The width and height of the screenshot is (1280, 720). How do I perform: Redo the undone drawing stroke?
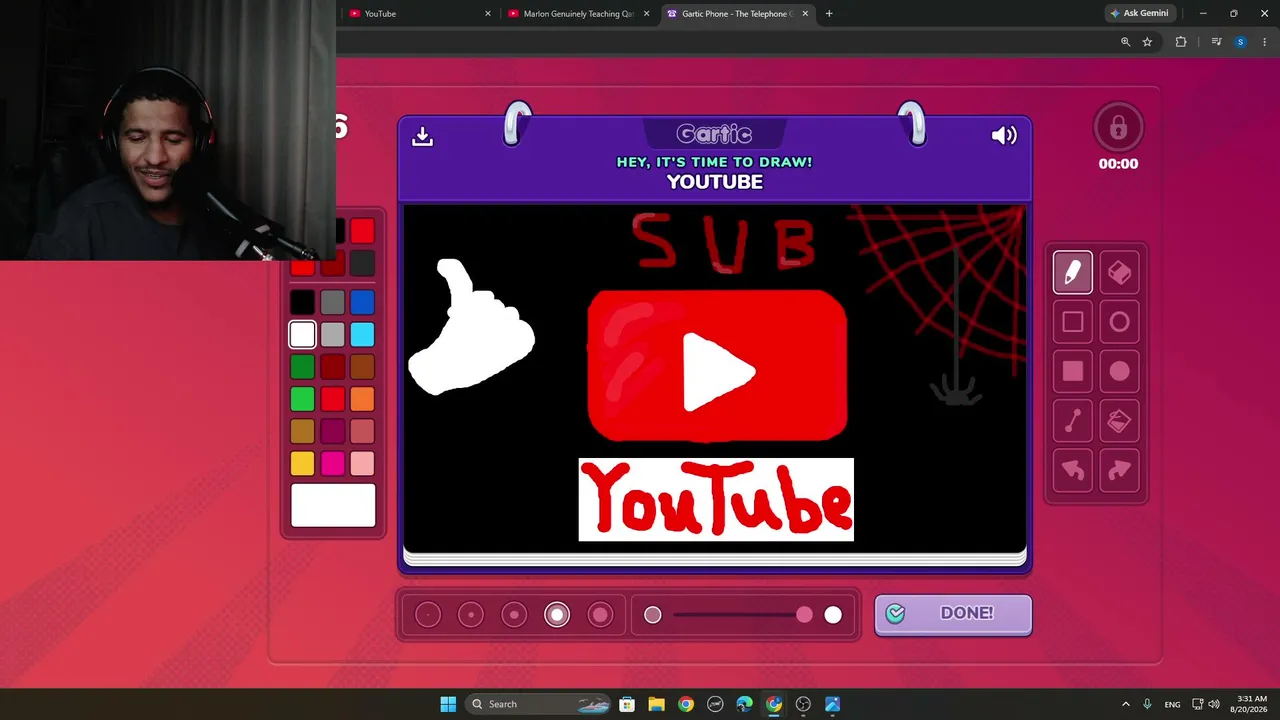tap(1119, 470)
